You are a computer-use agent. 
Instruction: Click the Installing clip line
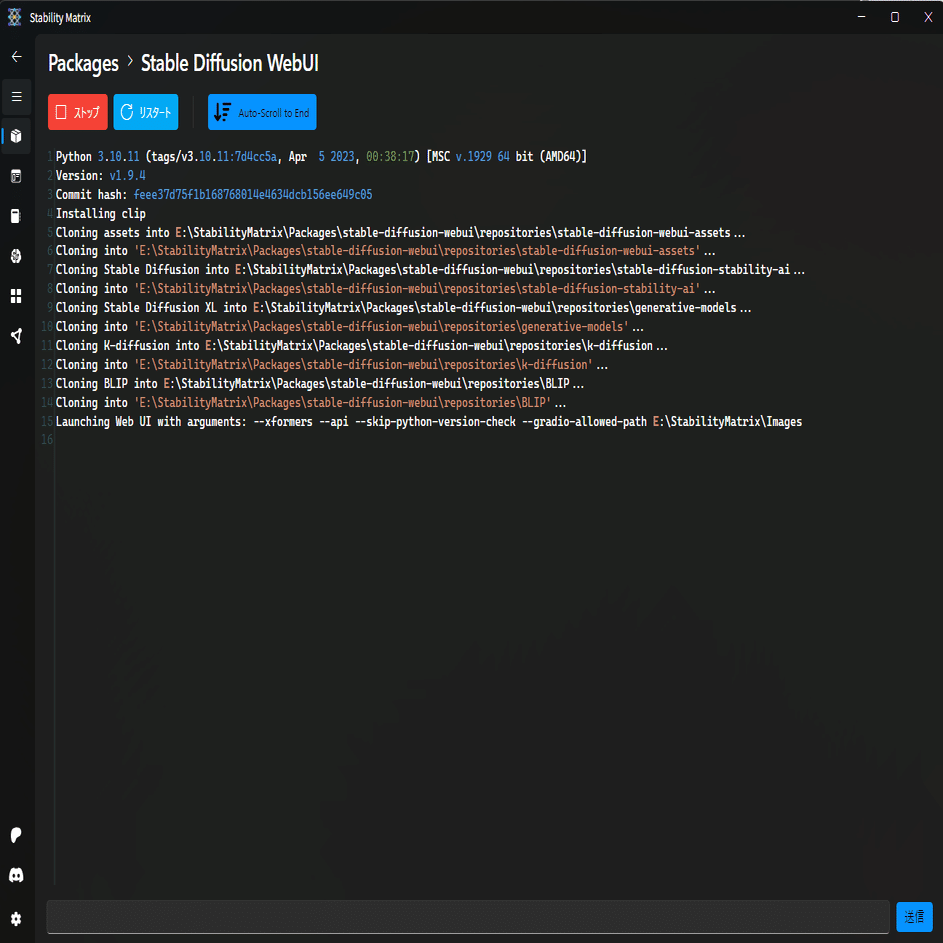click(x=100, y=213)
